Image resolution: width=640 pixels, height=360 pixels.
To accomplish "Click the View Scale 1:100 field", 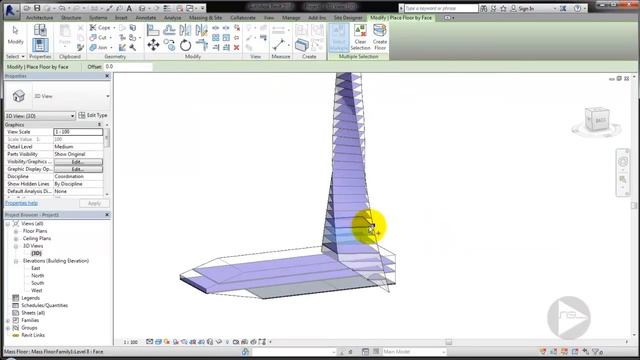I will pyautogui.click(x=78, y=132).
